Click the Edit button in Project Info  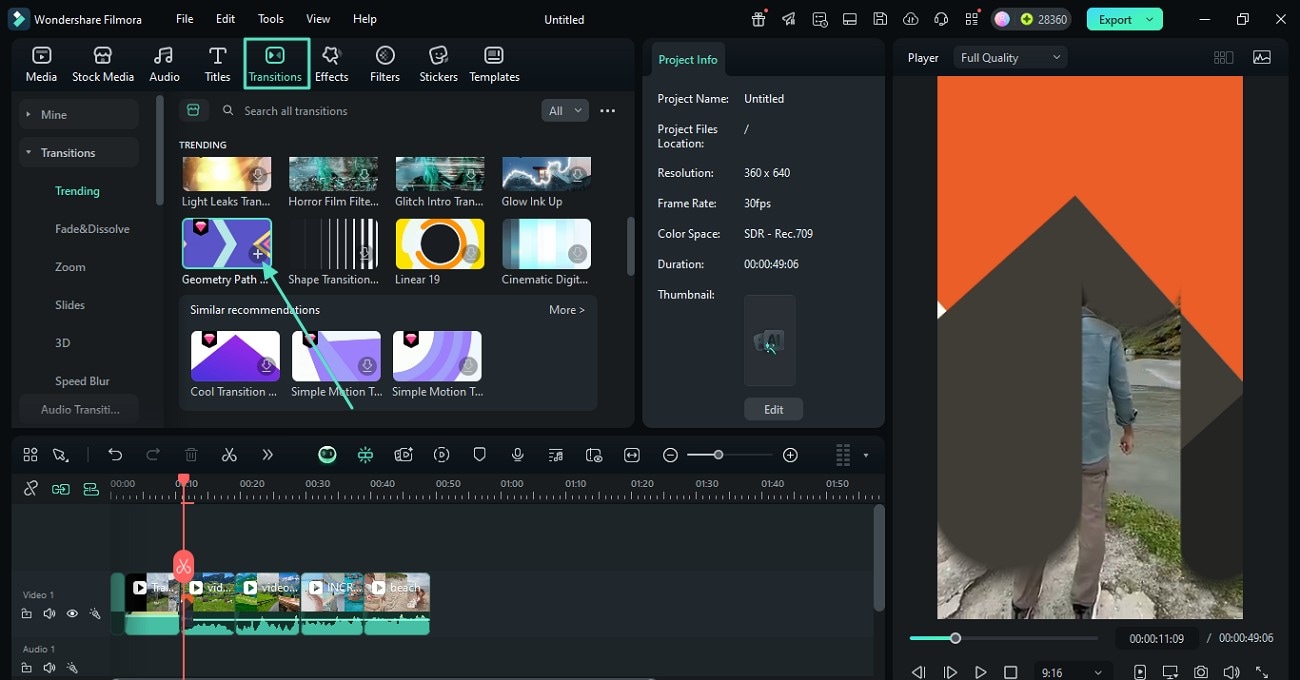point(773,409)
